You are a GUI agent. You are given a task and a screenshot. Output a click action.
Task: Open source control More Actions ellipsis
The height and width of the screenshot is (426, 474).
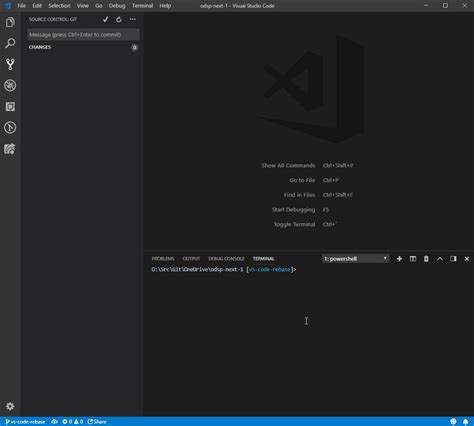133,19
